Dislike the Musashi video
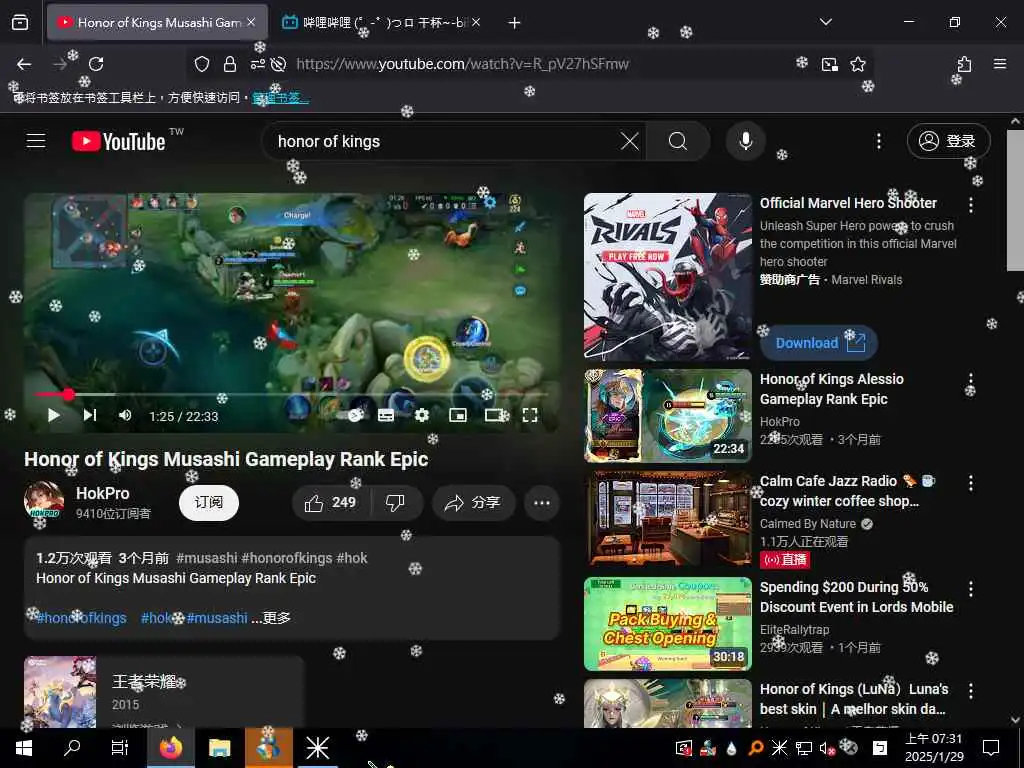Screen dimensions: 1024x768 click(395, 503)
